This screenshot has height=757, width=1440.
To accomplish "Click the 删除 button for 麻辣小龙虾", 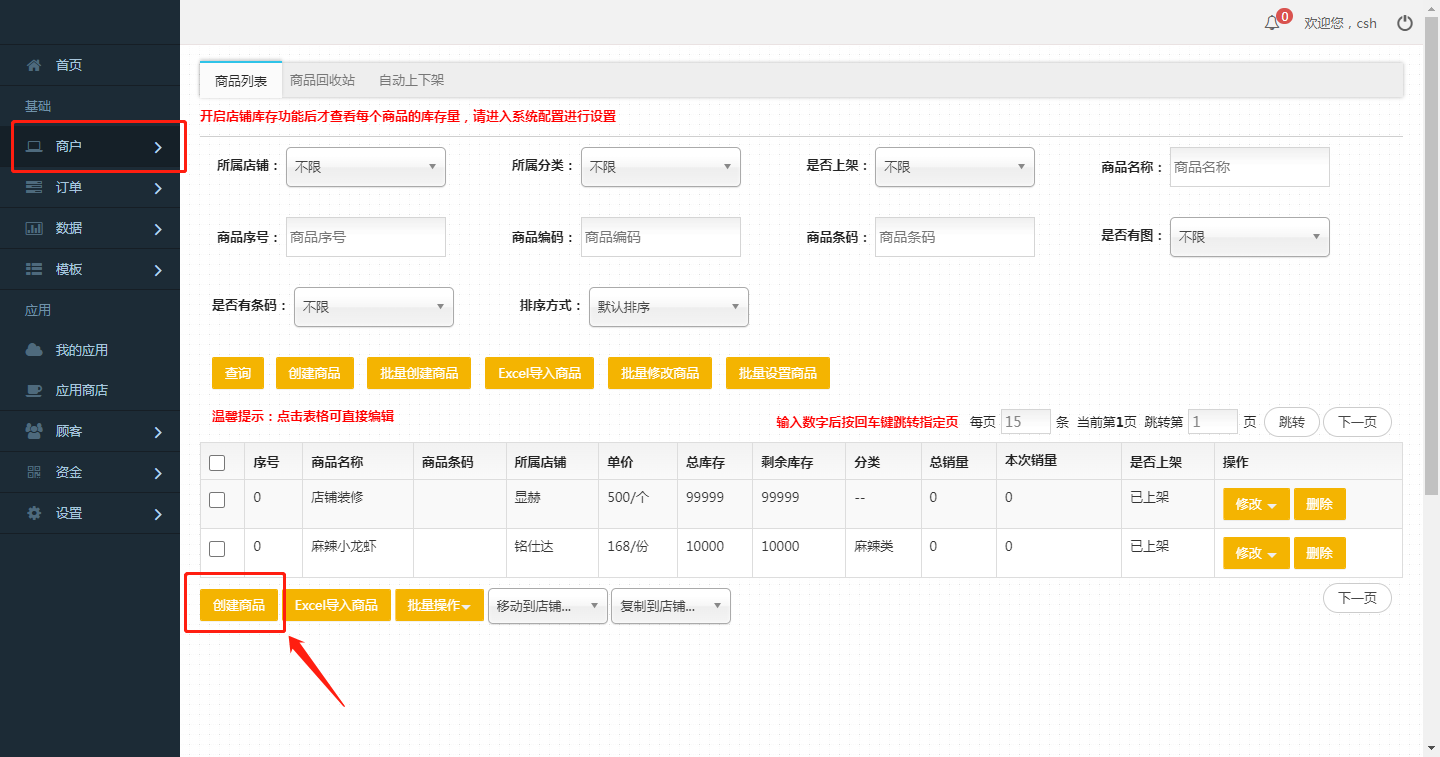I will (1319, 553).
